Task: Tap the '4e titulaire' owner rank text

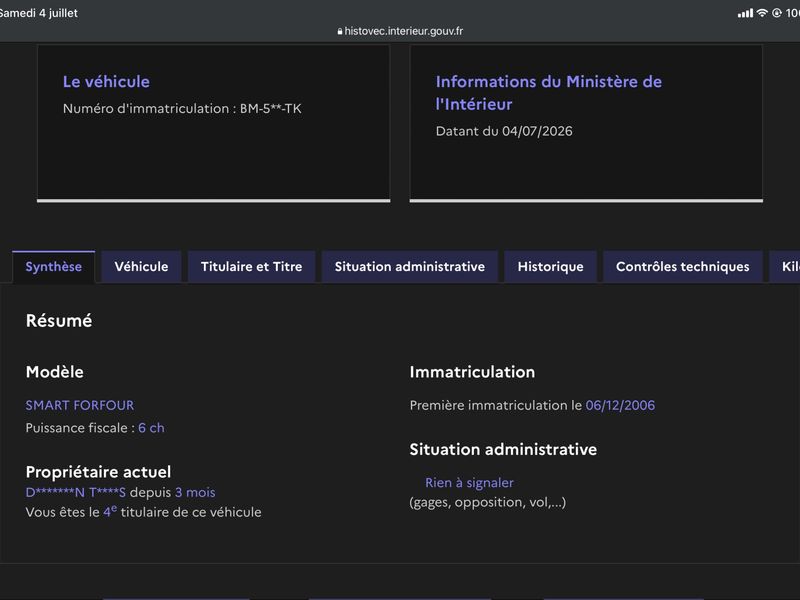Action: click(x=137, y=512)
